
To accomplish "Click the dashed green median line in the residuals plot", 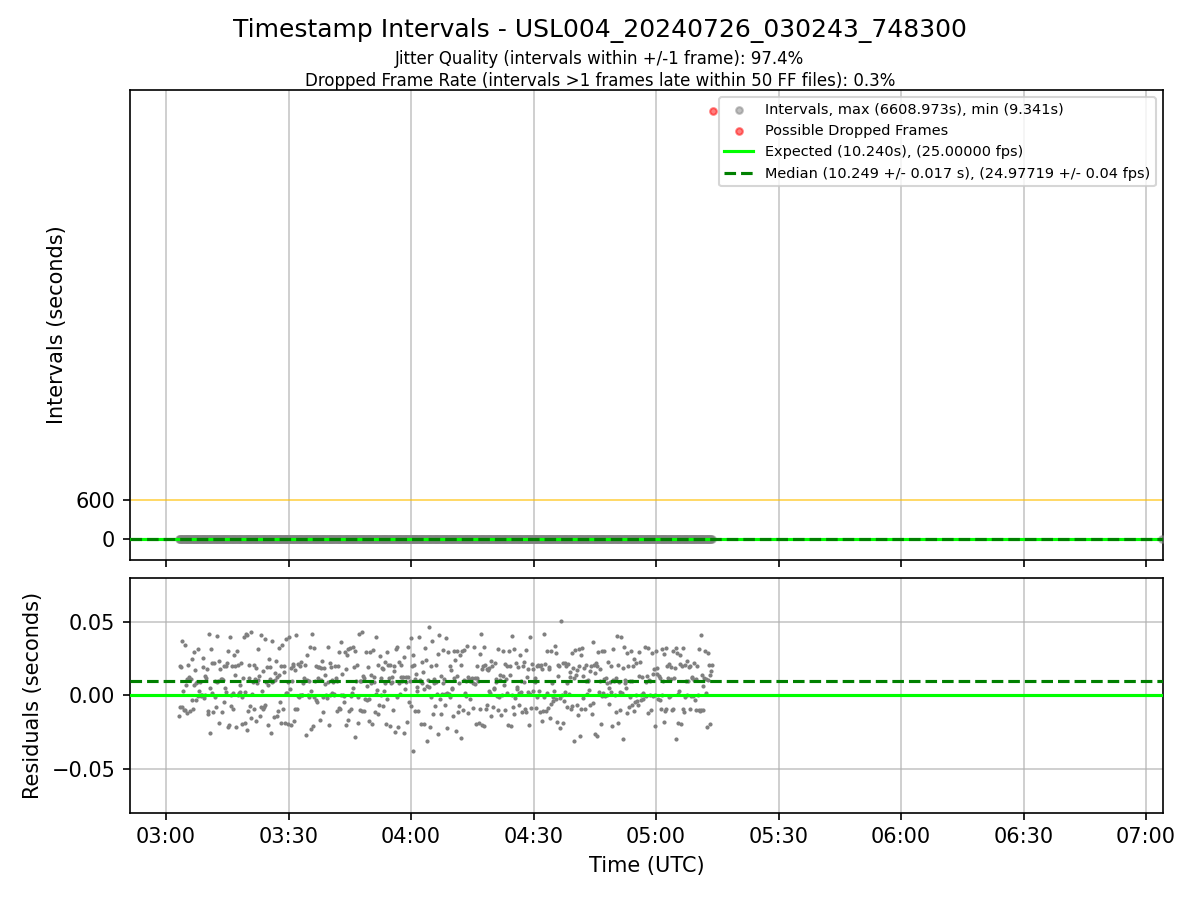I will [x=646, y=682].
